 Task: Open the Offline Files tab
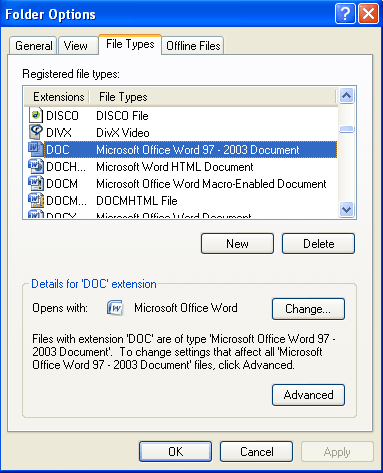(x=193, y=46)
